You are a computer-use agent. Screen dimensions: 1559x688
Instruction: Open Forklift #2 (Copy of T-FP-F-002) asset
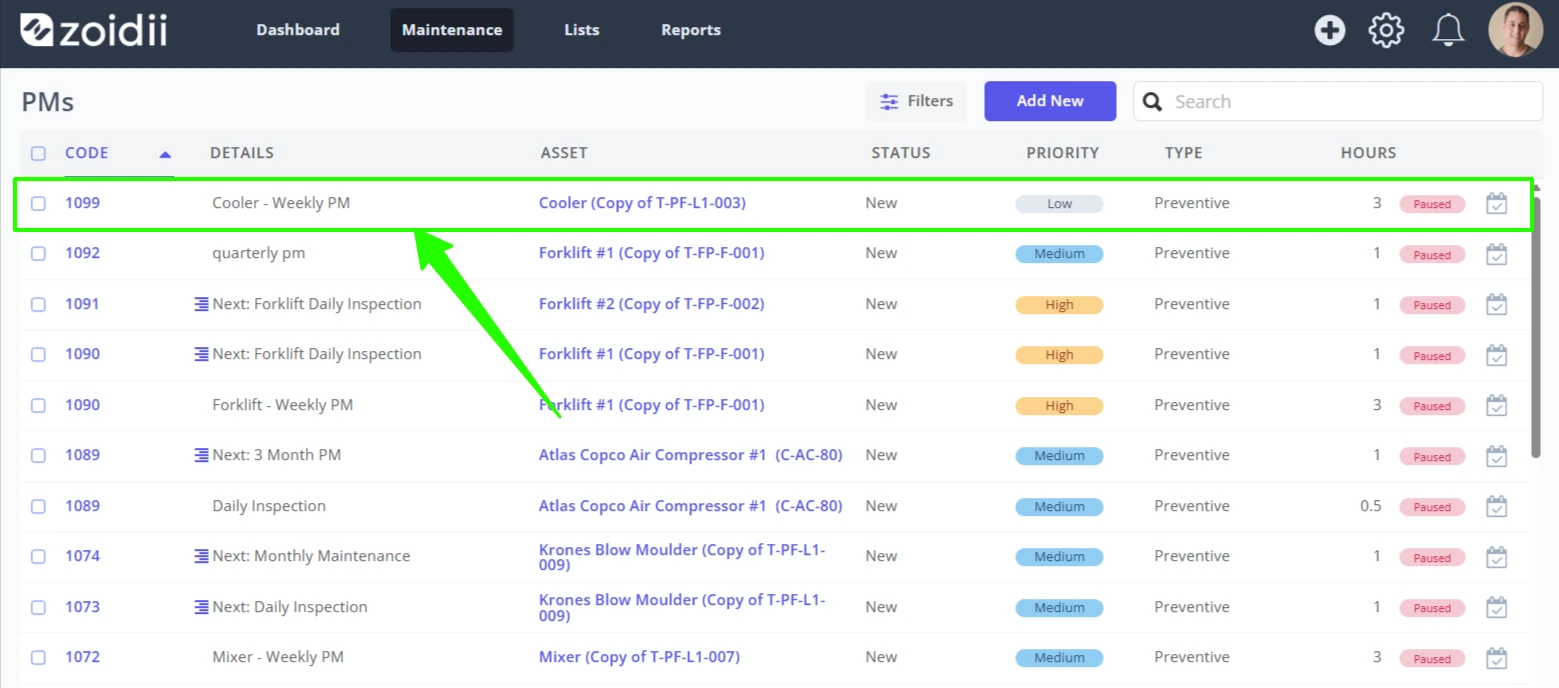[x=652, y=304]
